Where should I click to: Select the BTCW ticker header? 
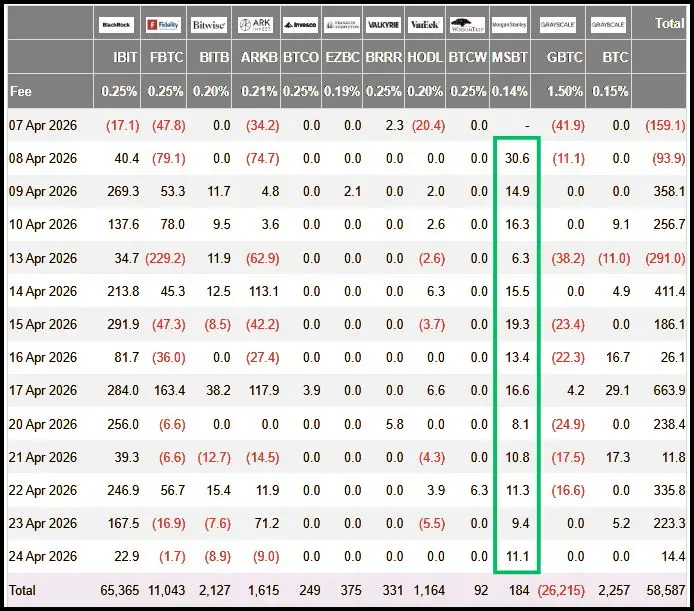(467, 57)
